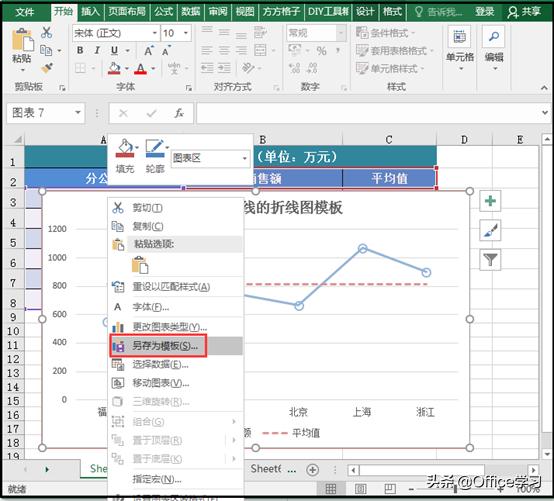Switch to the 公式 ribbon tab
Screen dimensions: 554x501
click(x=164, y=12)
